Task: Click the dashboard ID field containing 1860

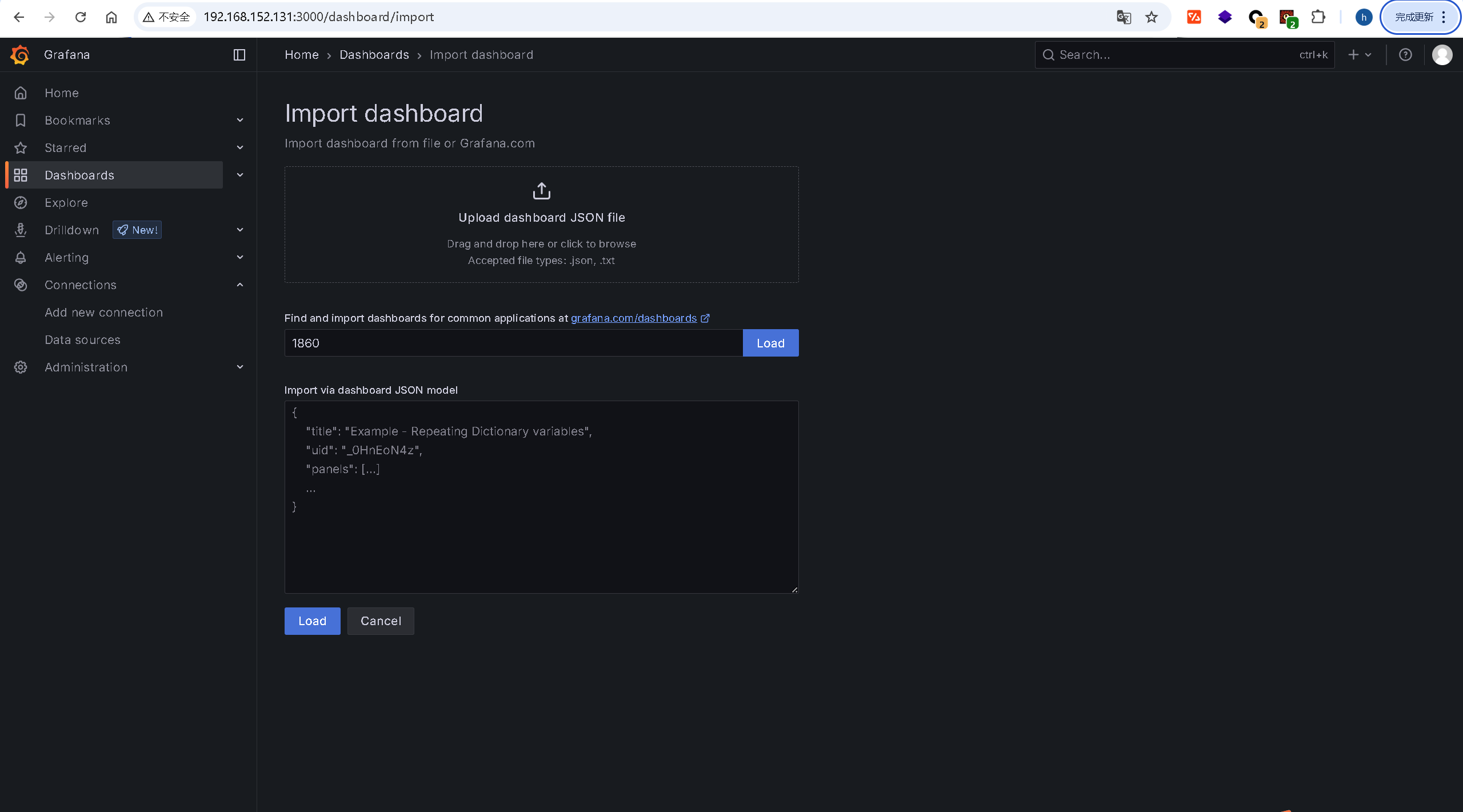Action: (x=514, y=343)
